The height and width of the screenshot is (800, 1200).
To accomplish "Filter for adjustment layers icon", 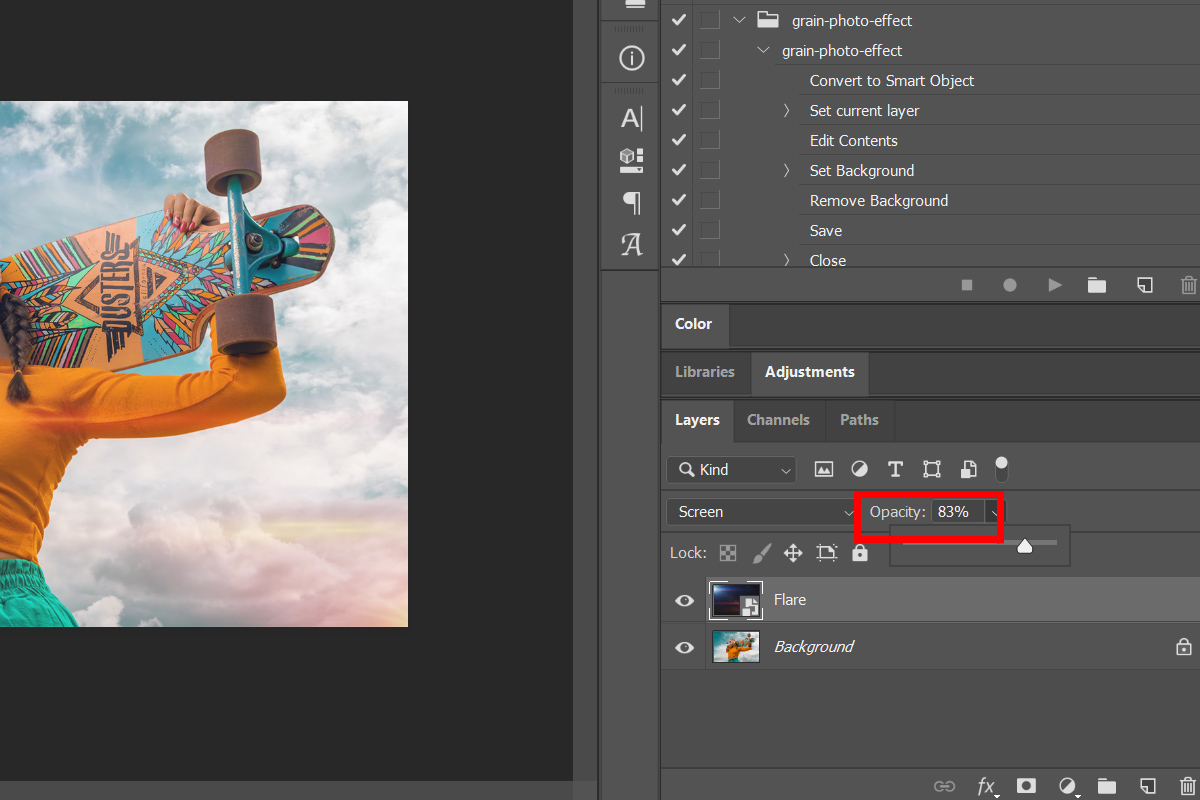I will coord(859,469).
